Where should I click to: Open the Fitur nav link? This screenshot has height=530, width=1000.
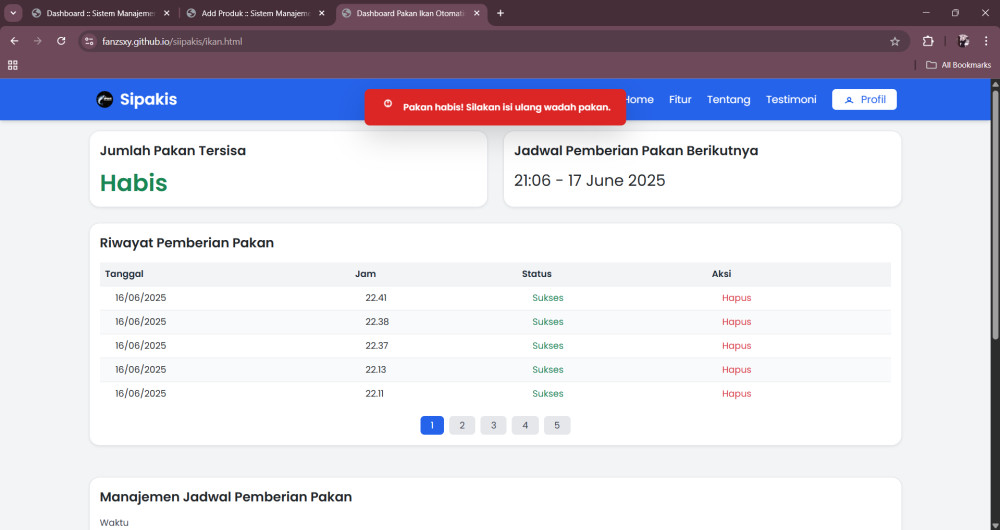tap(680, 99)
